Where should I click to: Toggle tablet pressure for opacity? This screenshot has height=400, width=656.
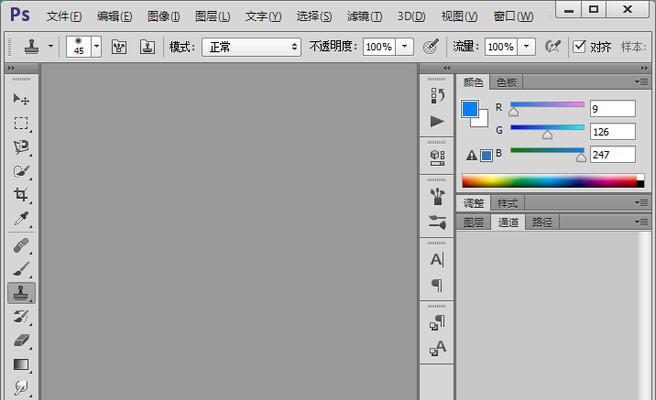pos(431,46)
